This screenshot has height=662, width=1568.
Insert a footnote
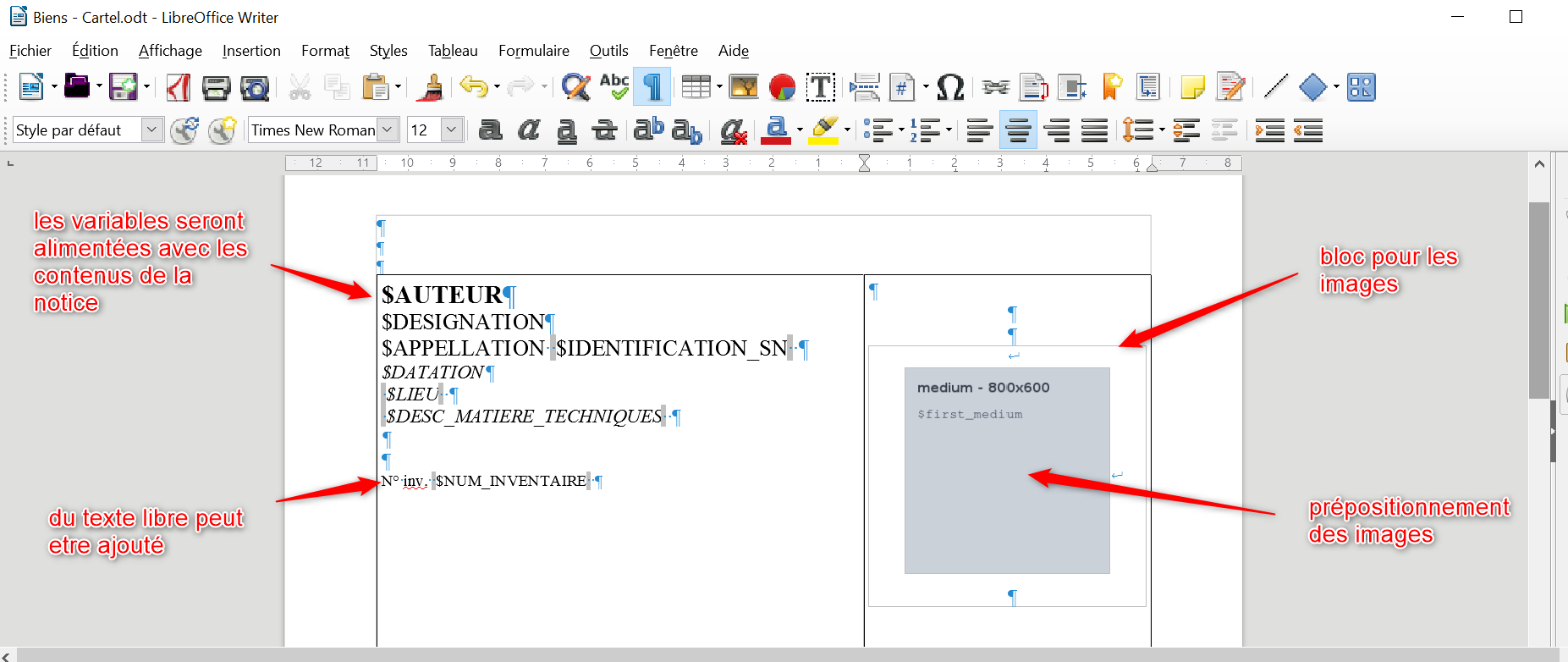pos(1034,87)
